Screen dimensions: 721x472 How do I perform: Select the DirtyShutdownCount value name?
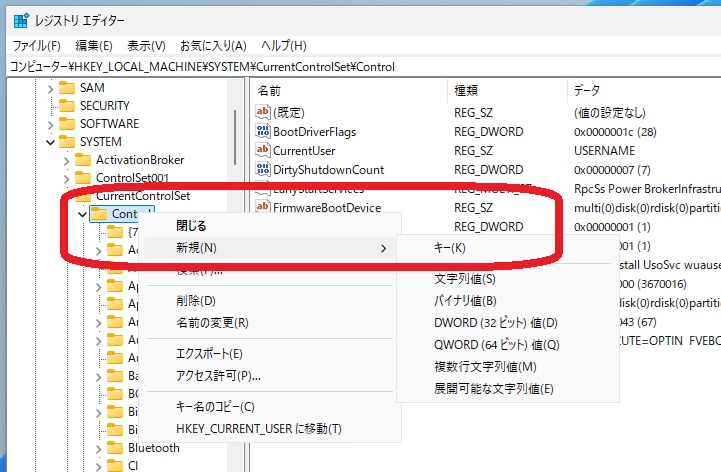click(328, 170)
